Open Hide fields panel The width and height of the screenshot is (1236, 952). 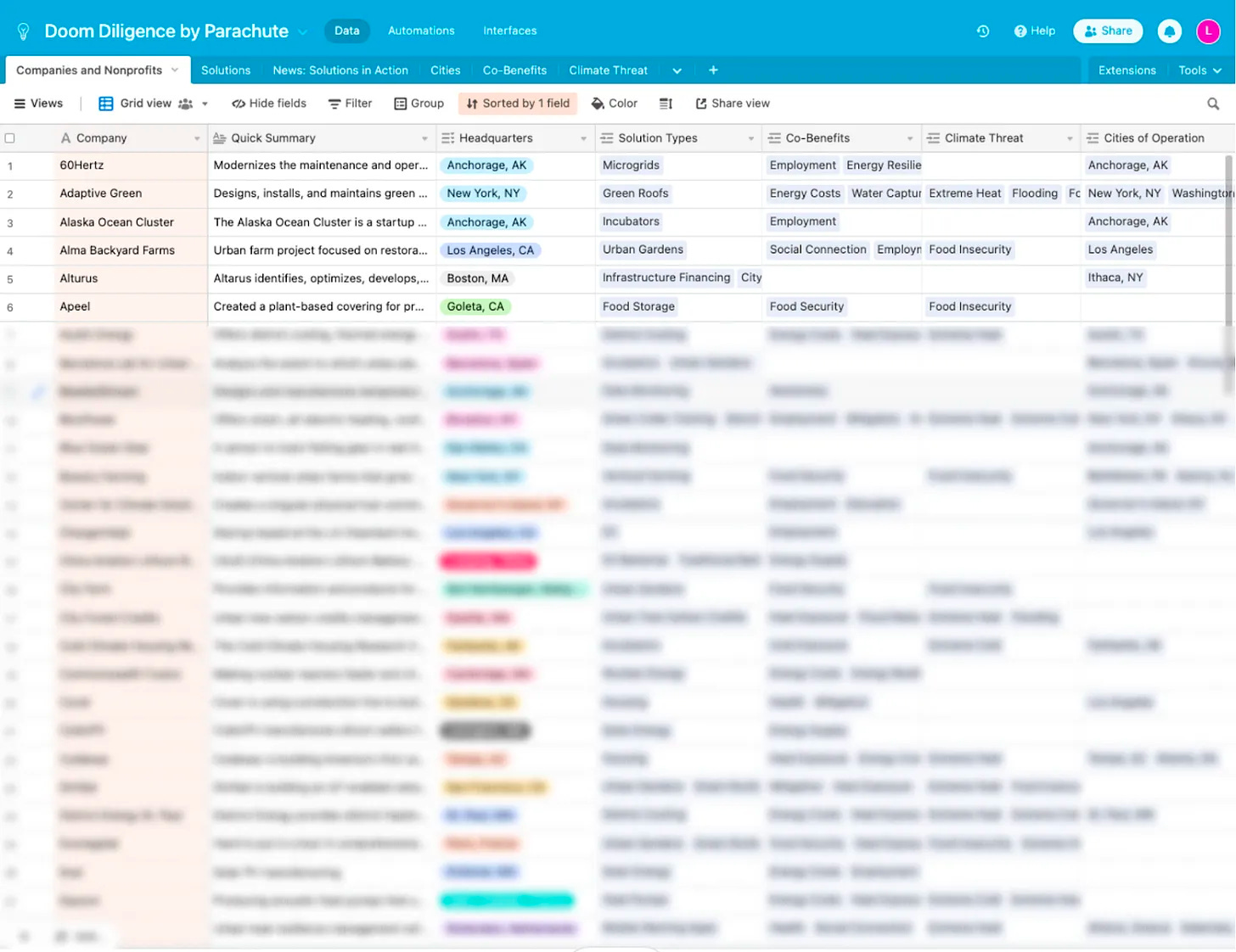(x=269, y=104)
